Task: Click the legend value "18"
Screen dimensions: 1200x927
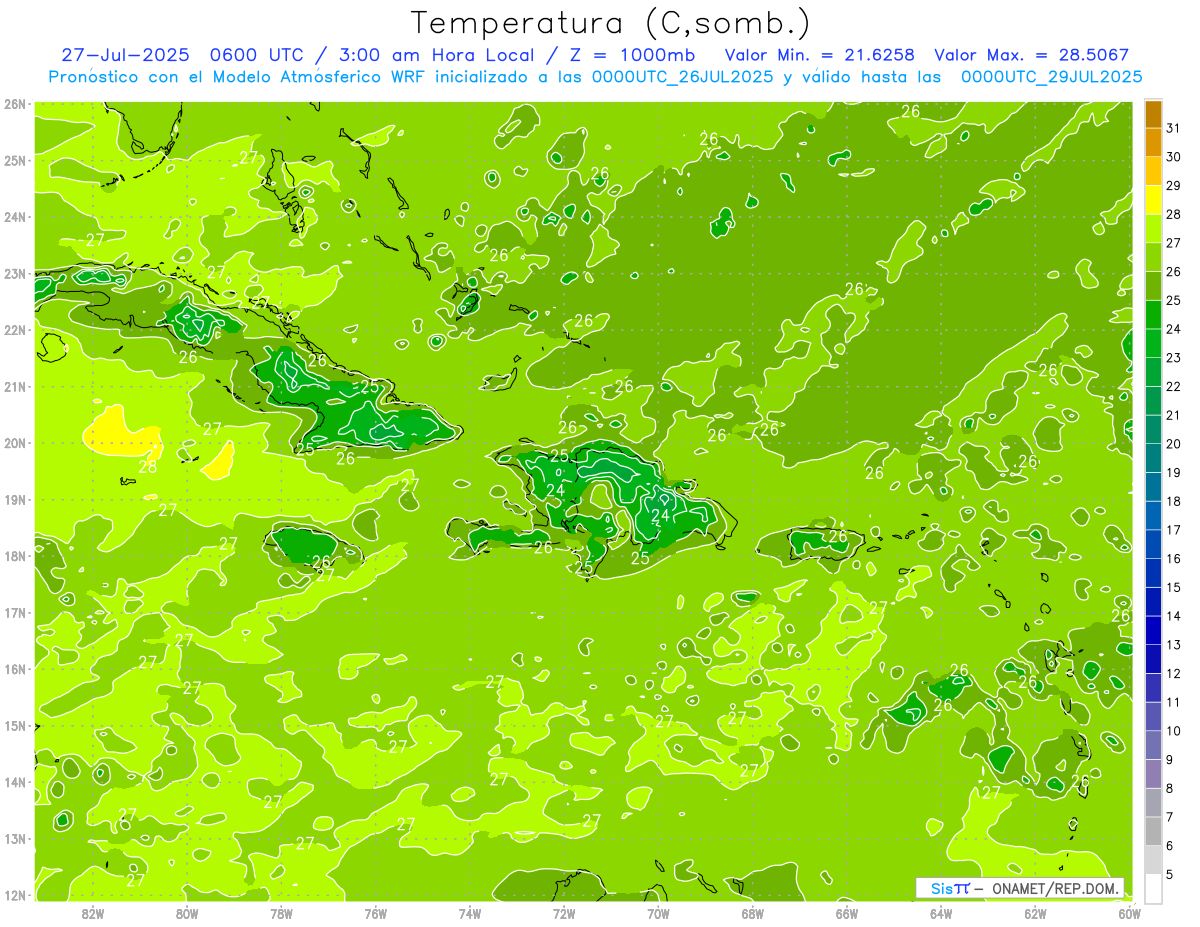Action: 1174,501
